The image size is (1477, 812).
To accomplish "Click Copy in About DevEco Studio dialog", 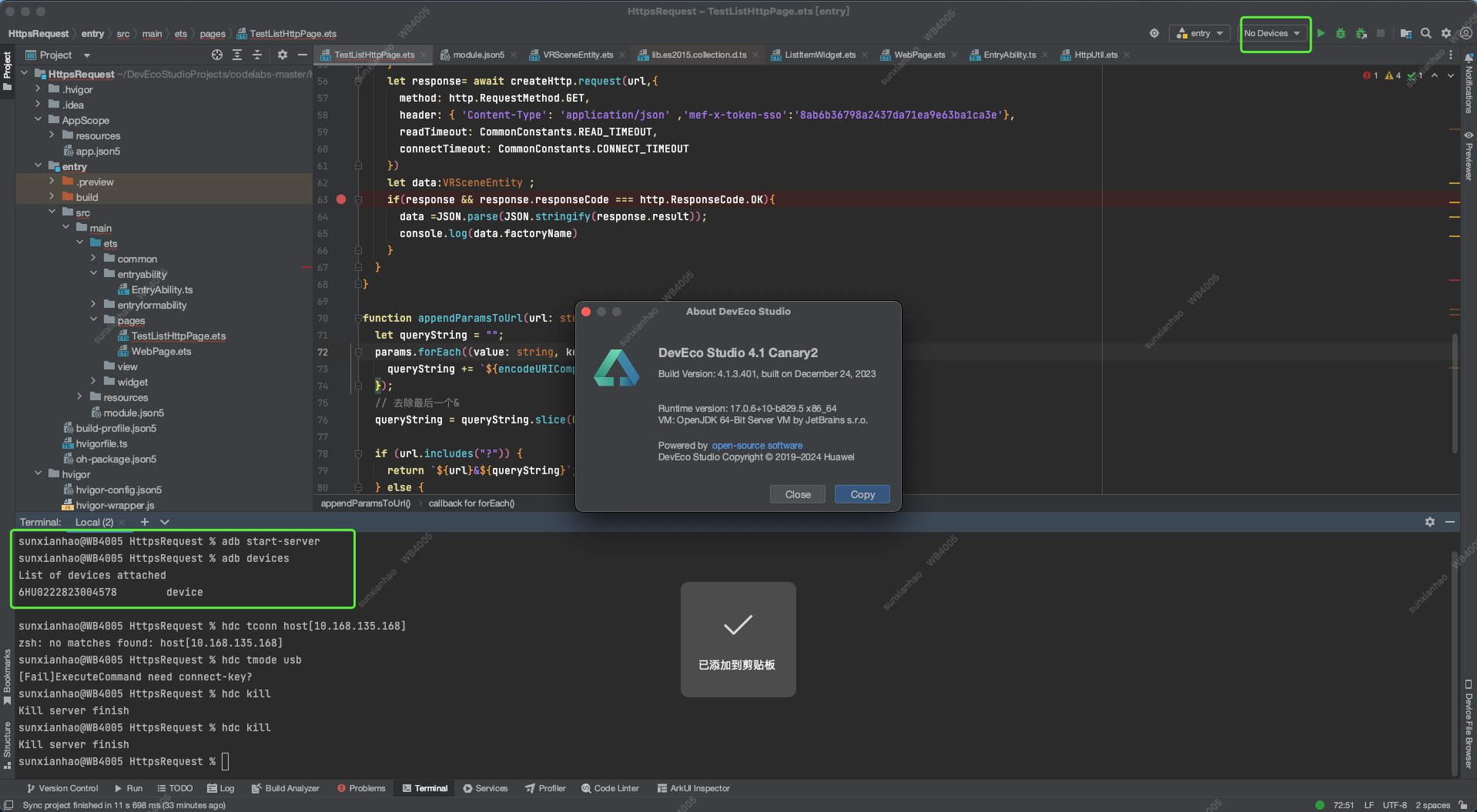I will click(x=862, y=494).
